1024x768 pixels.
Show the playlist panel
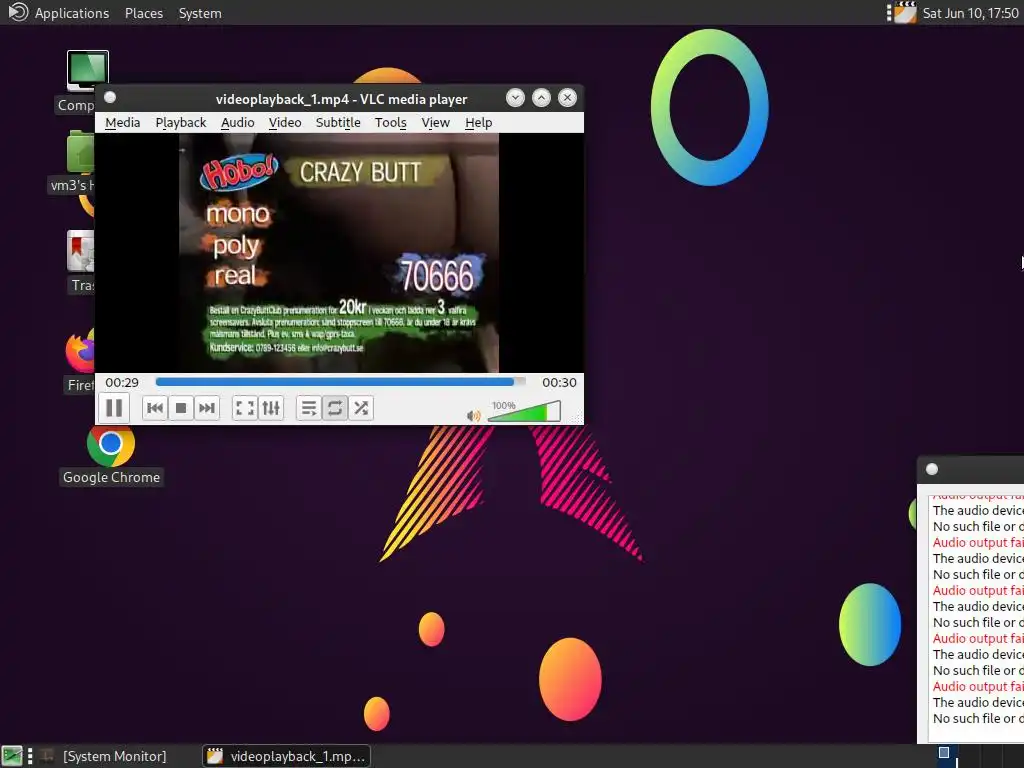click(x=309, y=408)
